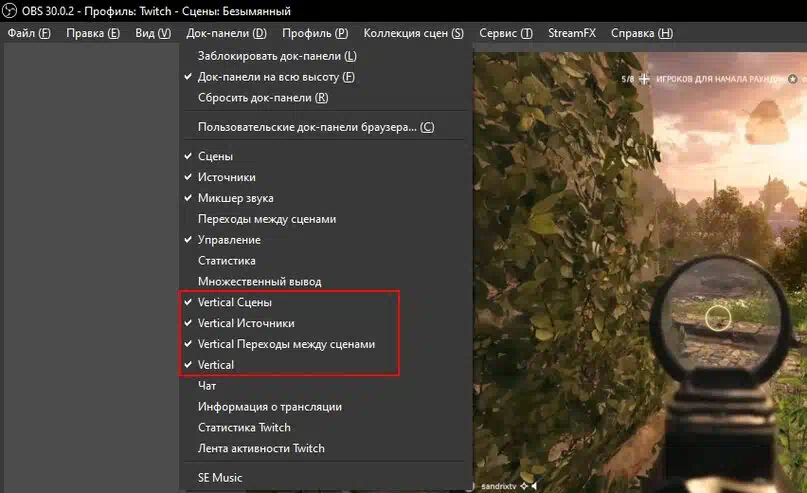The image size is (807, 493).
Task: Enable the Множественный вывод dock
Action: point(325,281)
